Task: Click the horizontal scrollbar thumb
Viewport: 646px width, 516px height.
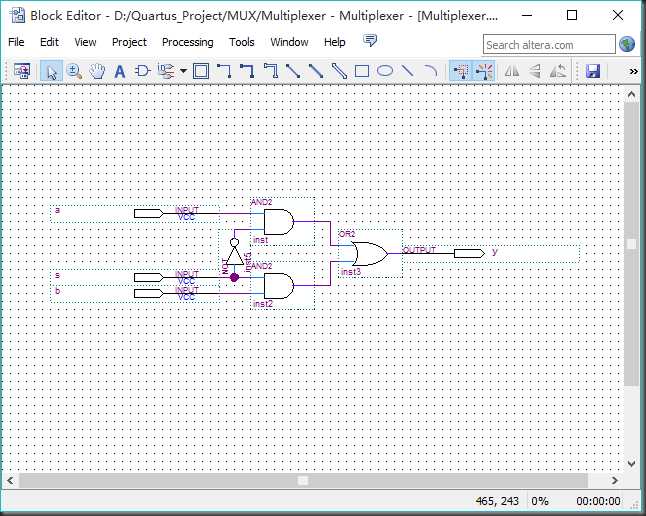Action: (303, 481)
